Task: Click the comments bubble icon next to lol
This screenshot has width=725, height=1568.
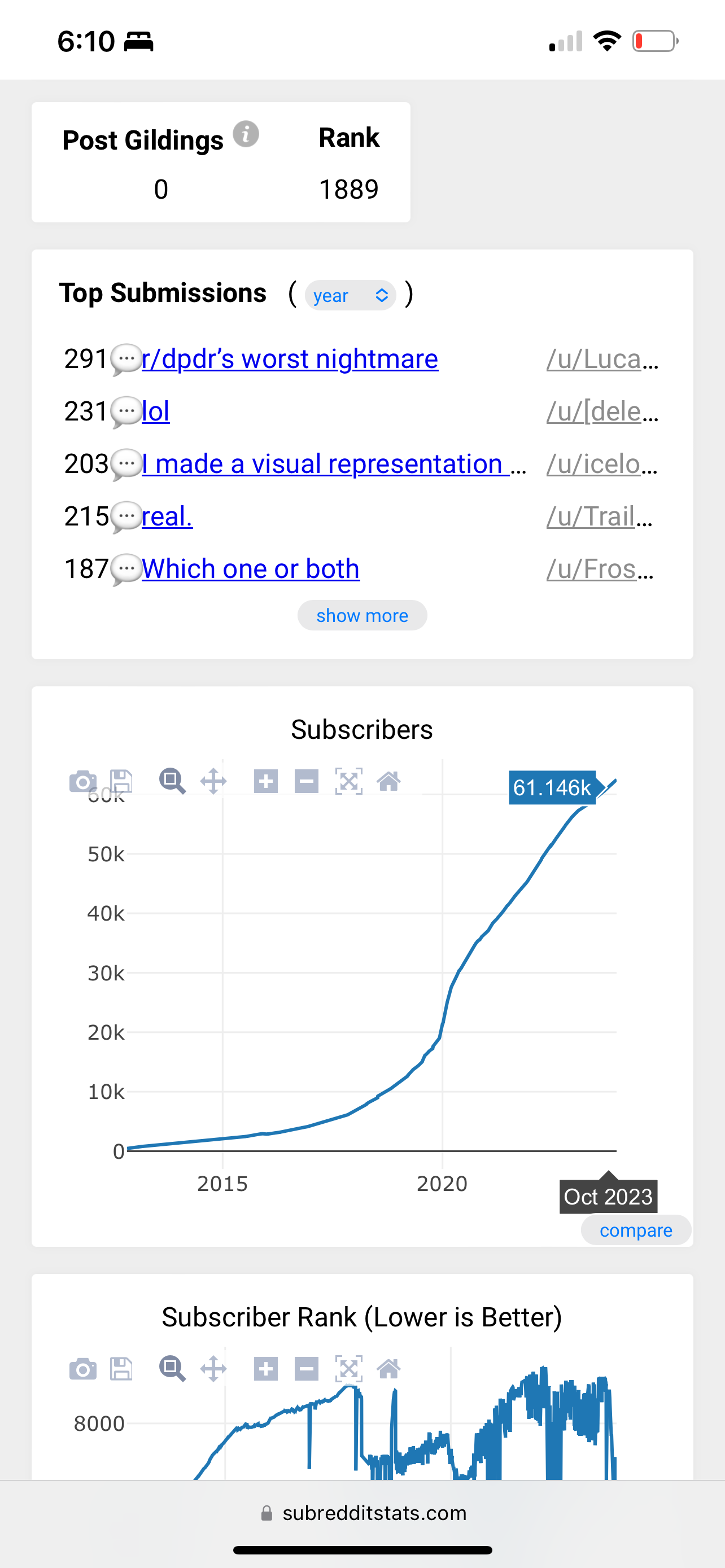Action: pyautogui.click(x=126, y=412)
